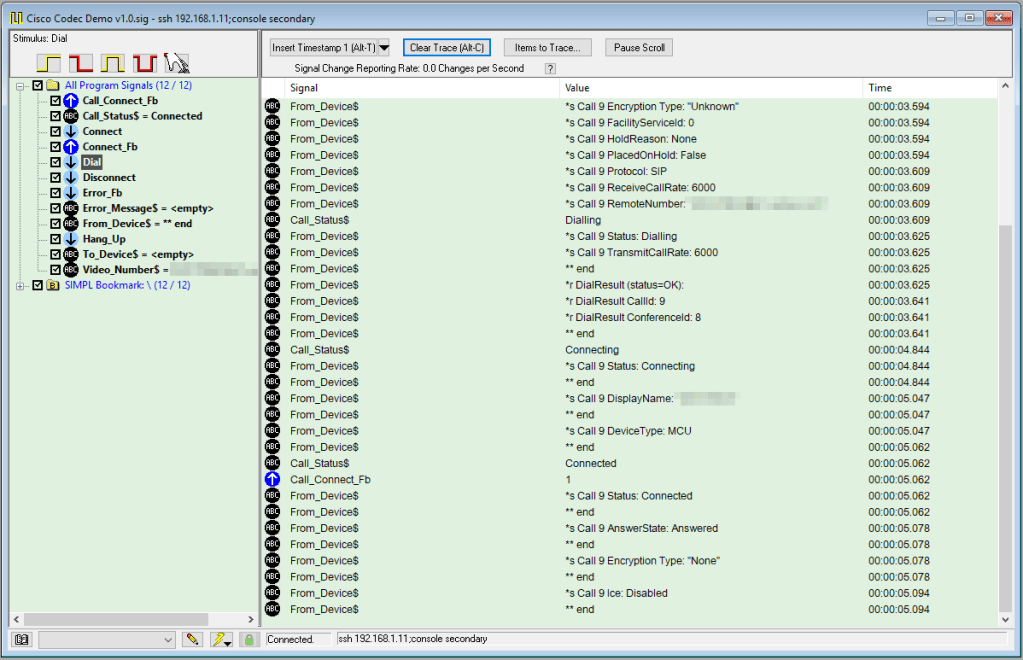This screenshot has width=1023, height=660.
Task: Click the pencil edit icon at bottom
Action: point(193,639)
